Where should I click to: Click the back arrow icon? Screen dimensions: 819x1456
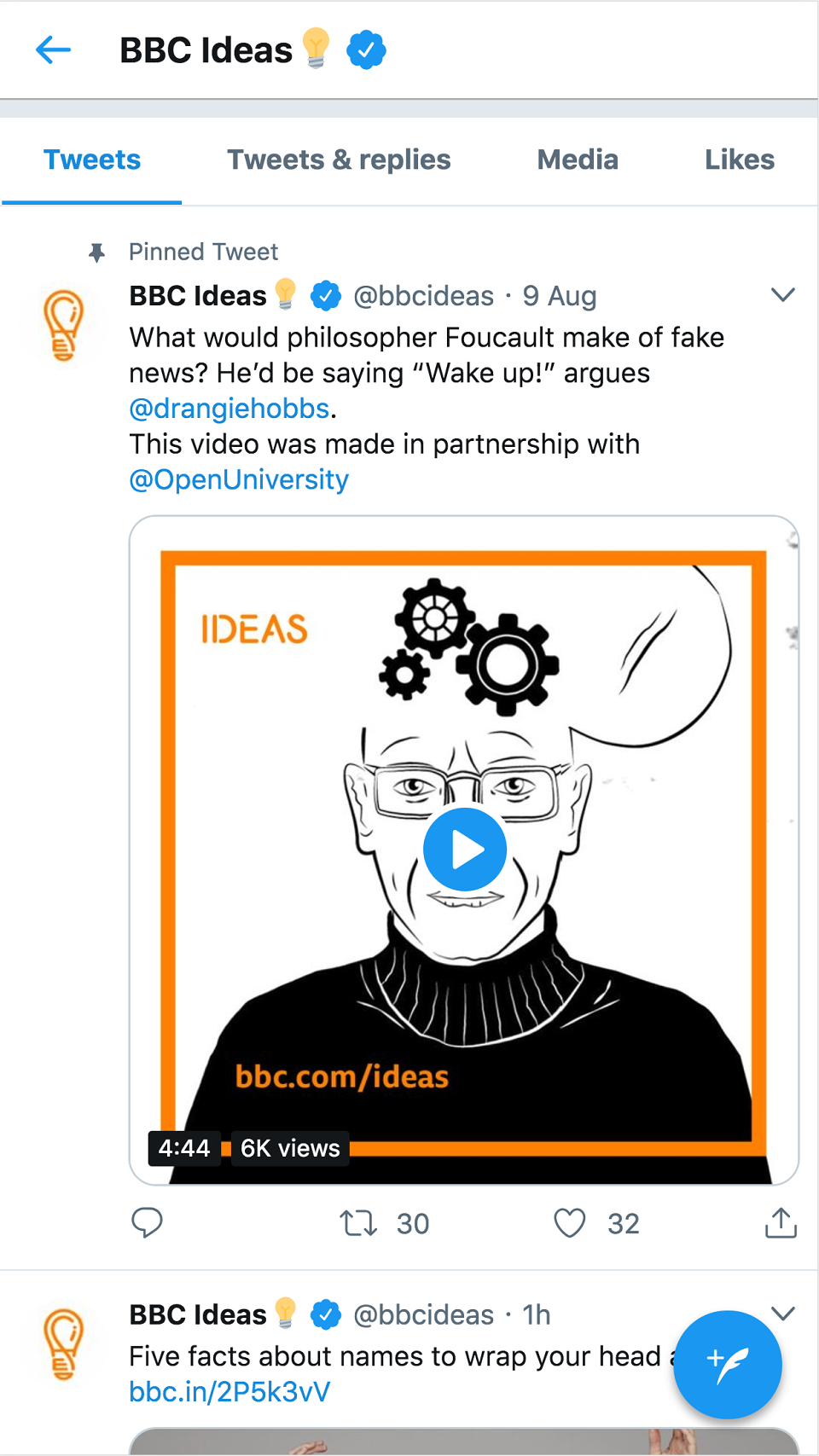click(53, 50)
